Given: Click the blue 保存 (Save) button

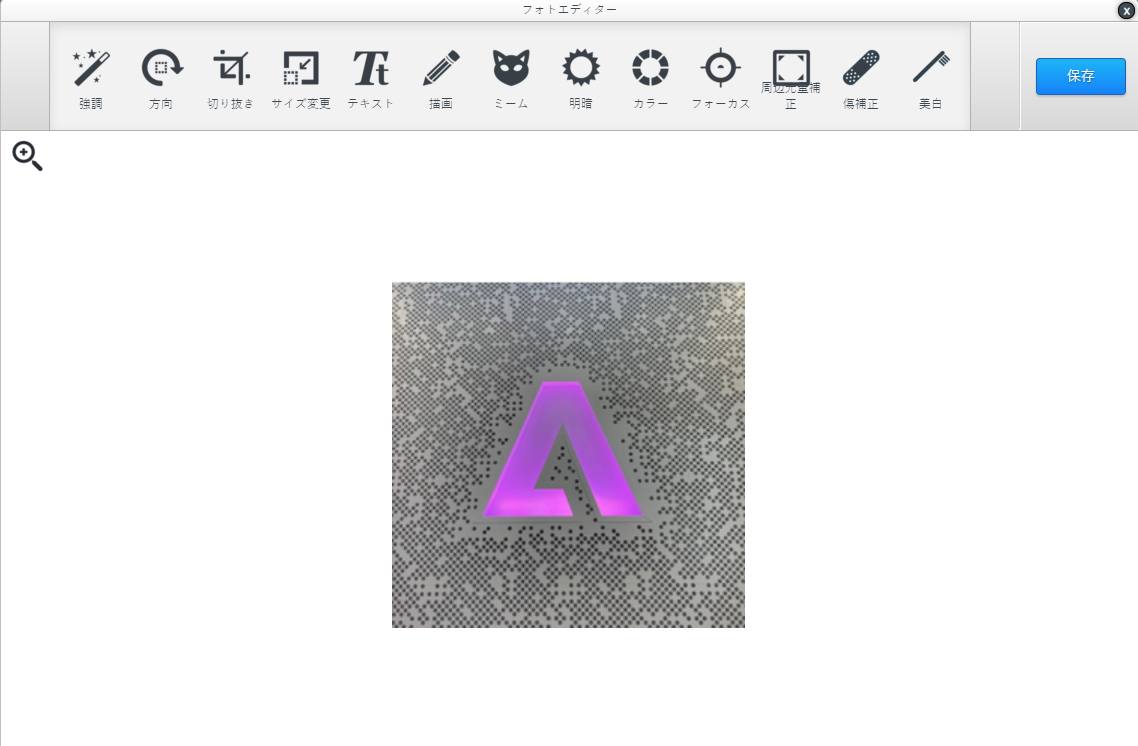Looking at the screenshot, I should pyautogui.click(x=1081, y=76).
